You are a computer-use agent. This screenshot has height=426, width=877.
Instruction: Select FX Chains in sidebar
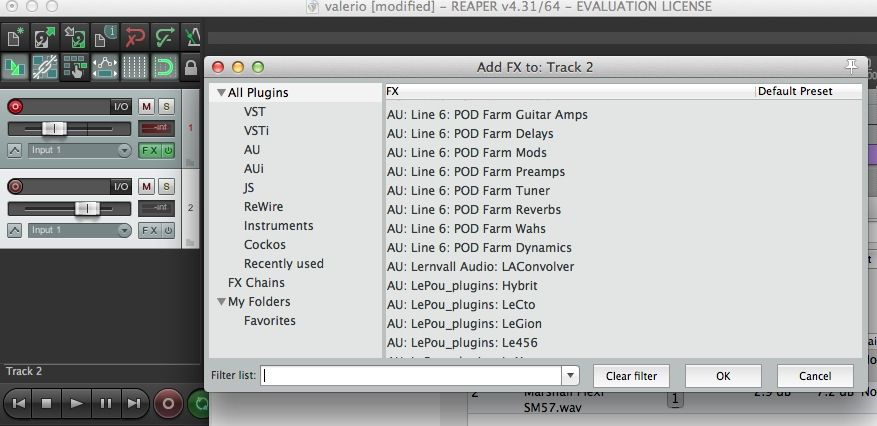256,283
